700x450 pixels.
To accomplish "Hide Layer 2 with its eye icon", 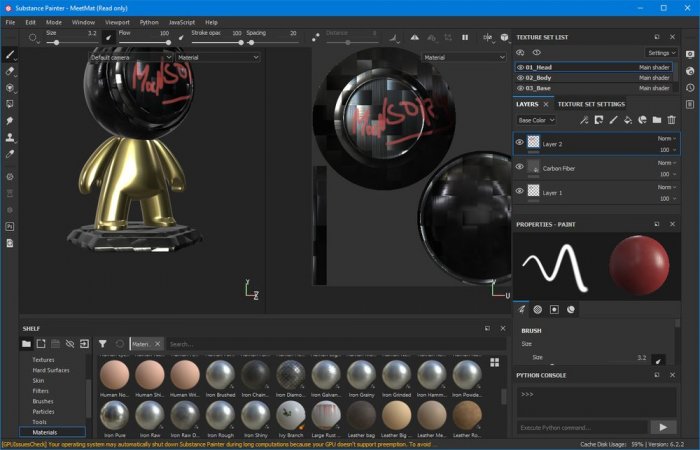I will click(x=519, y=143).
